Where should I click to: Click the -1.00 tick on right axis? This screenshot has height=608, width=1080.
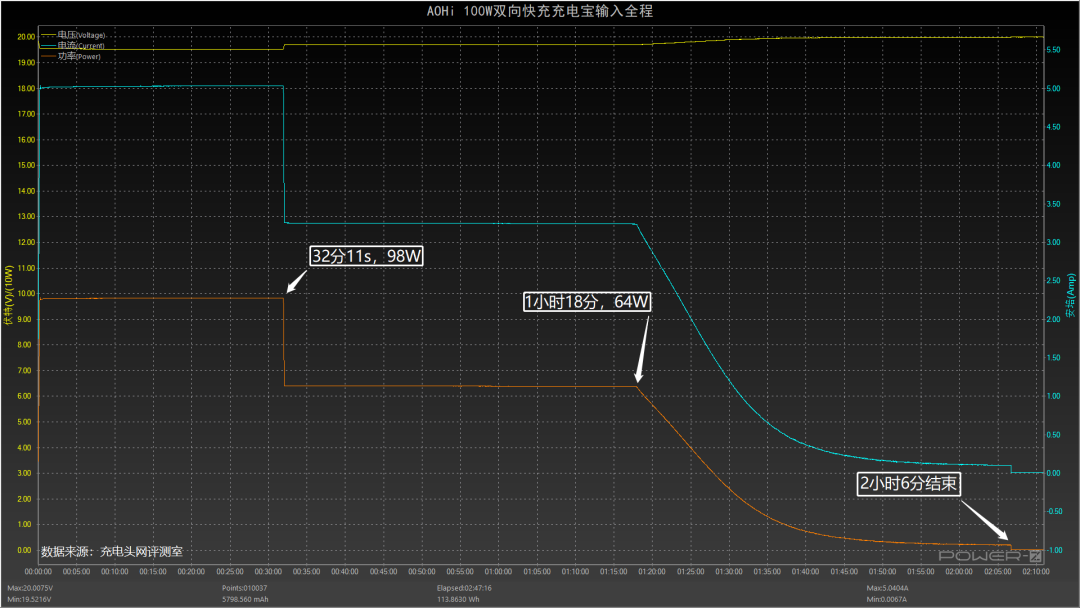1055,550
